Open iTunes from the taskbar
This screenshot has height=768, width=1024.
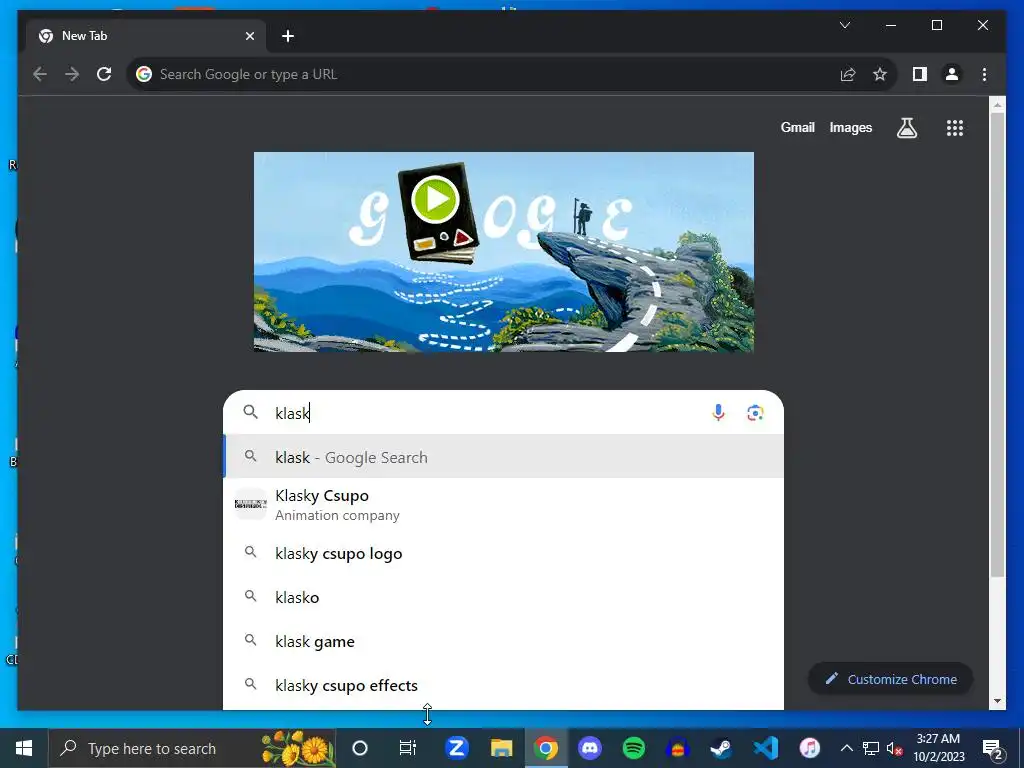pyautogui.click(x=810, y=748)
